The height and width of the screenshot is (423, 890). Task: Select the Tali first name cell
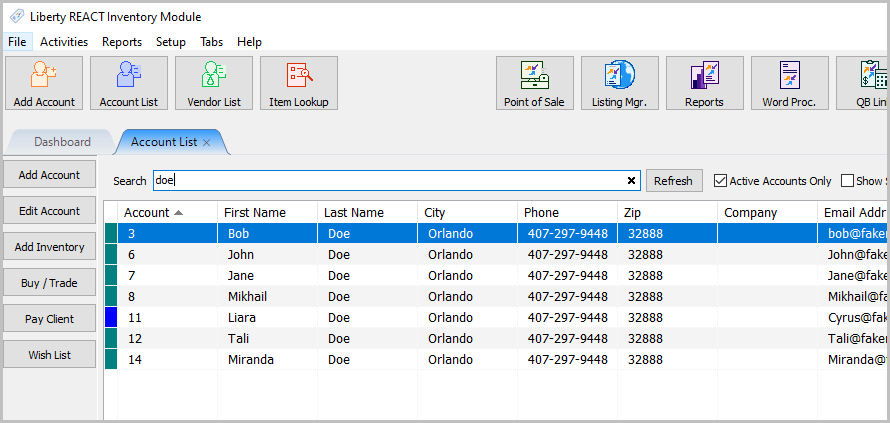267,338
